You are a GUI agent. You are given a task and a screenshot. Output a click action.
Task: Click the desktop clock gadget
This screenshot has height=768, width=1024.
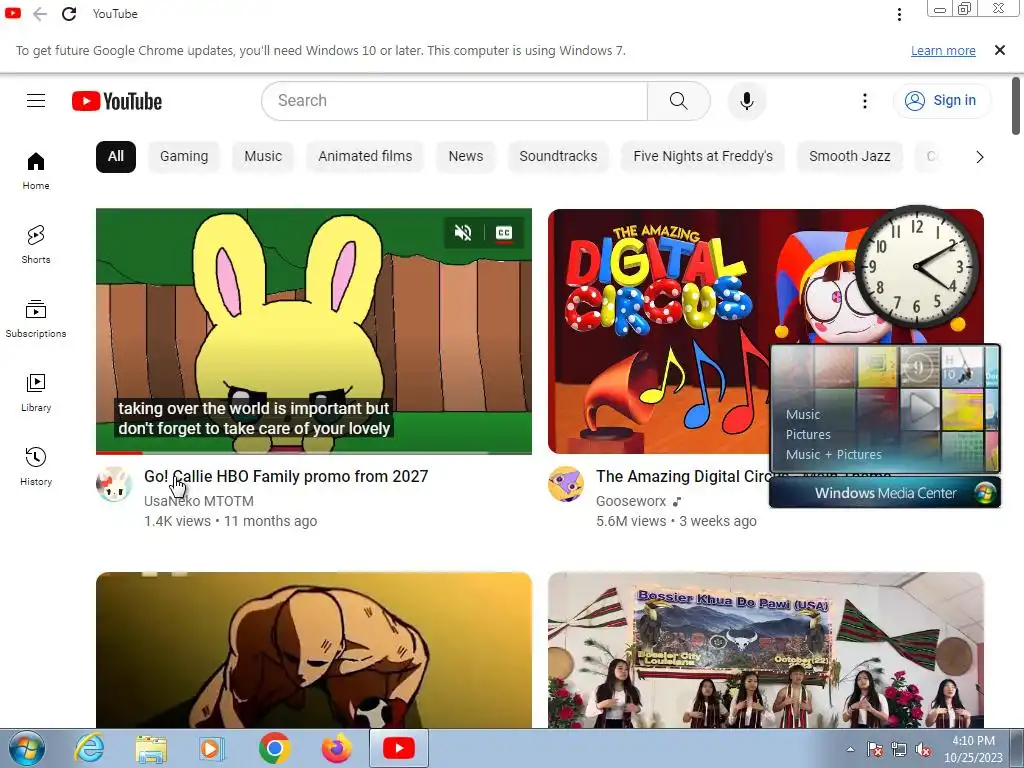click(x=916, y=266)
